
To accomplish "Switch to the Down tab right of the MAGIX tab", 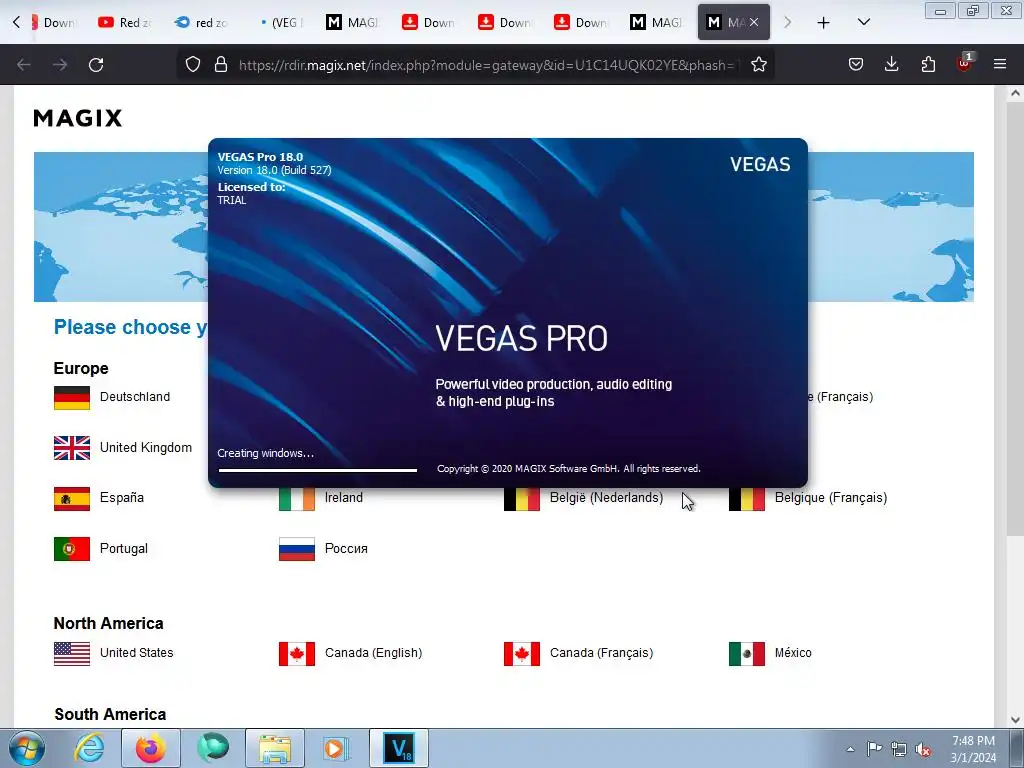I will coord(428,22).
